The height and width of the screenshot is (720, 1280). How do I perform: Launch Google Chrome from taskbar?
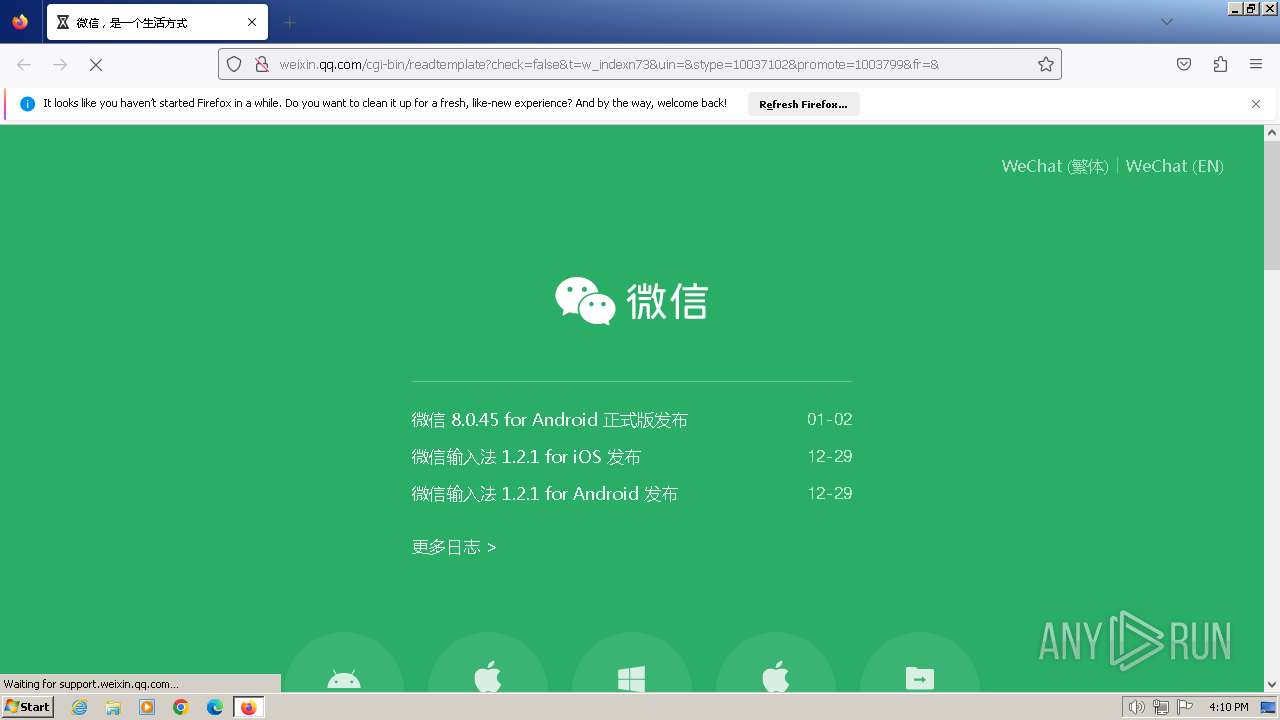coord(181,707)
